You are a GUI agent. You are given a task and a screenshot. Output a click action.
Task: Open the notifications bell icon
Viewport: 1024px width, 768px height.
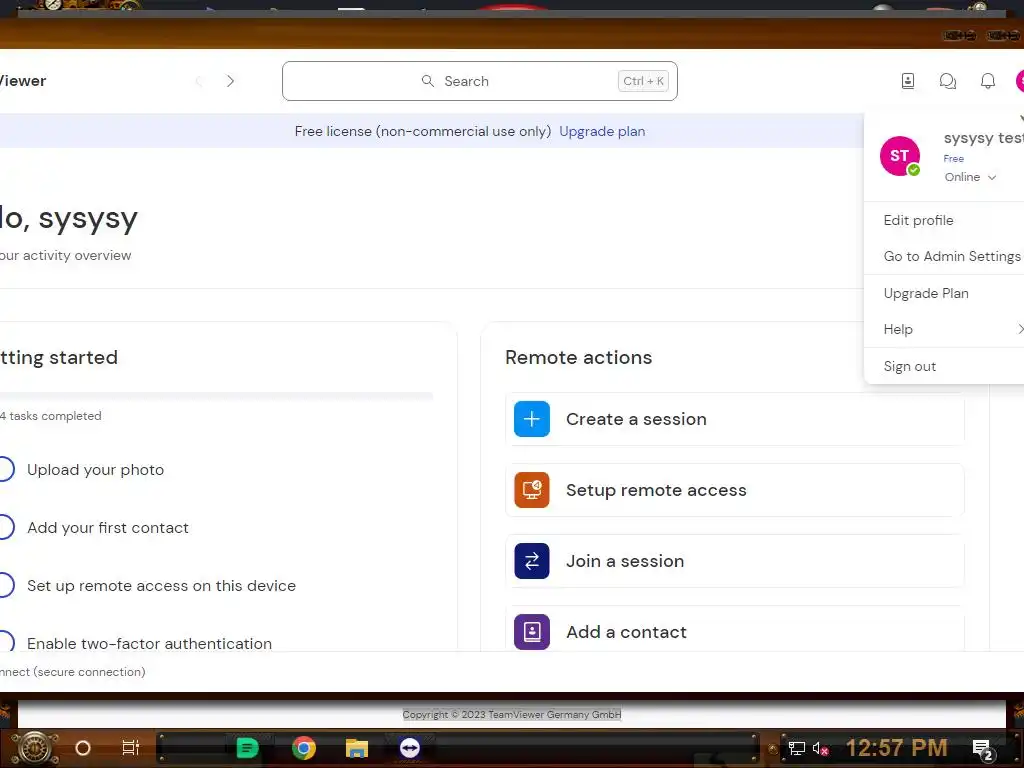click(x=988, y=81)
